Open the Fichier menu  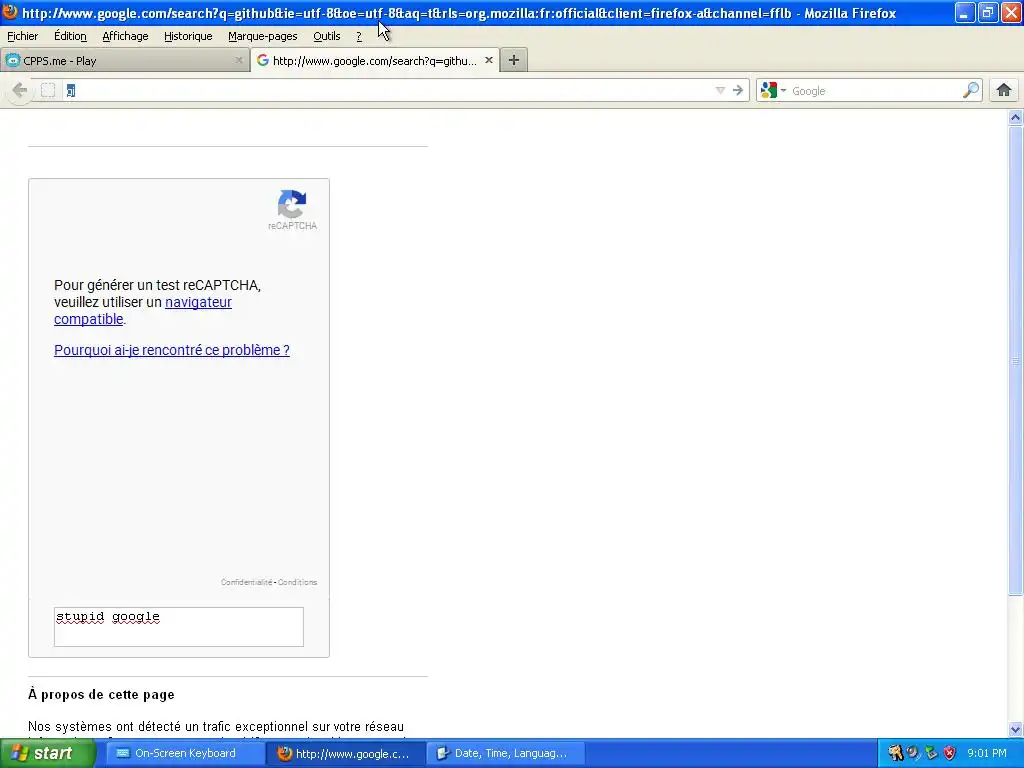[23, 36]
